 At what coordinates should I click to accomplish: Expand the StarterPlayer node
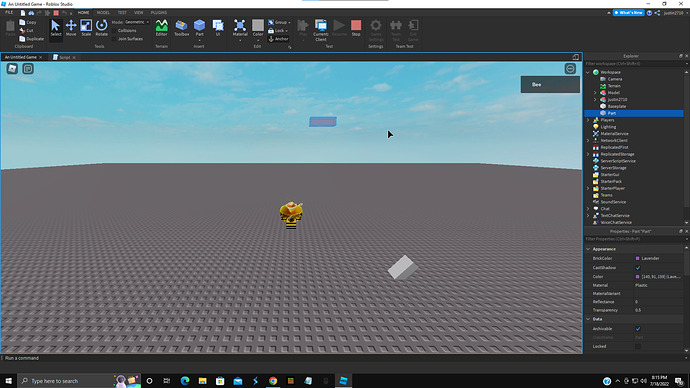[588, 188]
